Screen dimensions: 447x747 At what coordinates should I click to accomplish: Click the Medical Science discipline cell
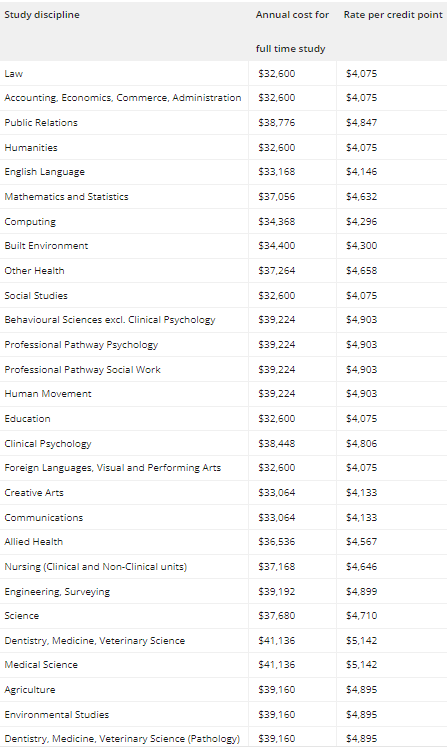coord(41,665)
